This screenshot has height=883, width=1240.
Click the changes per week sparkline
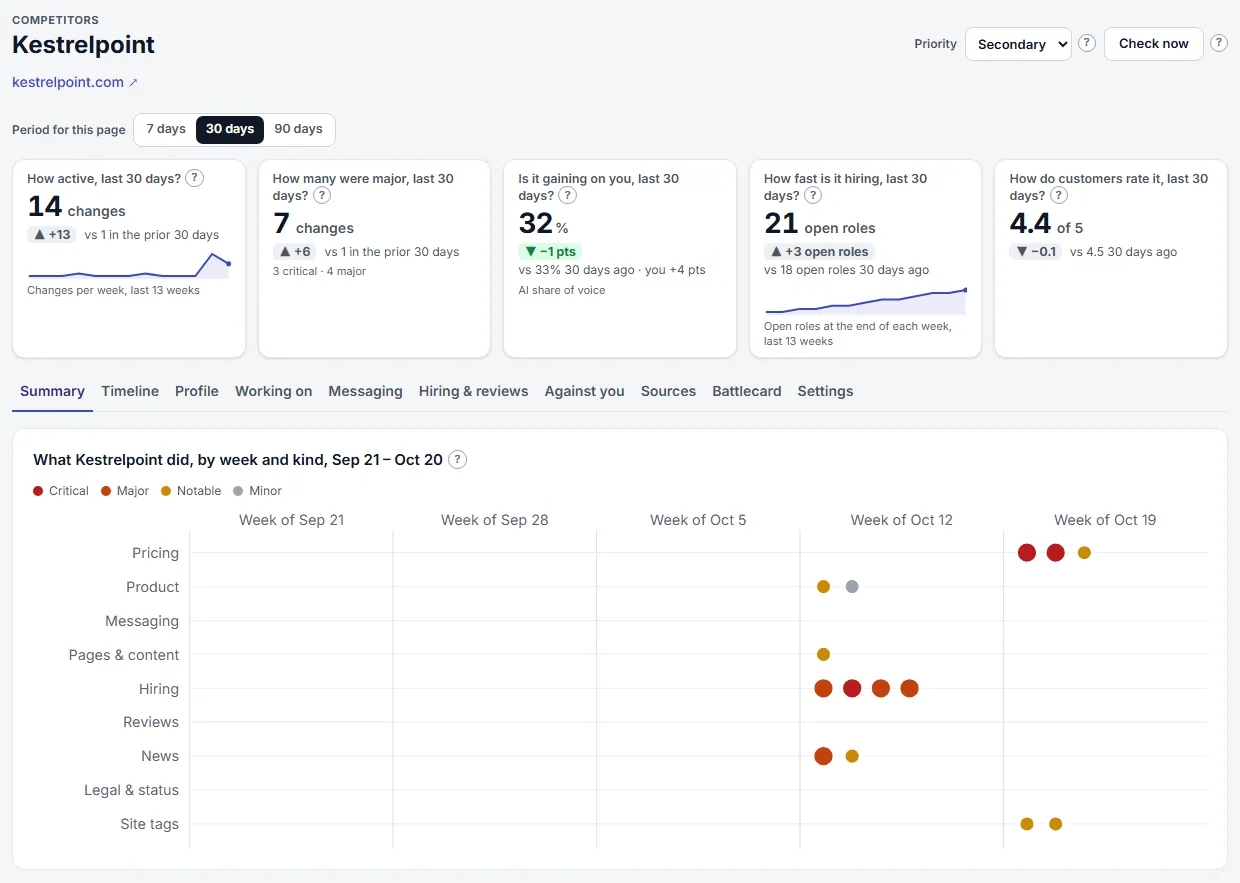coord(129,265)
